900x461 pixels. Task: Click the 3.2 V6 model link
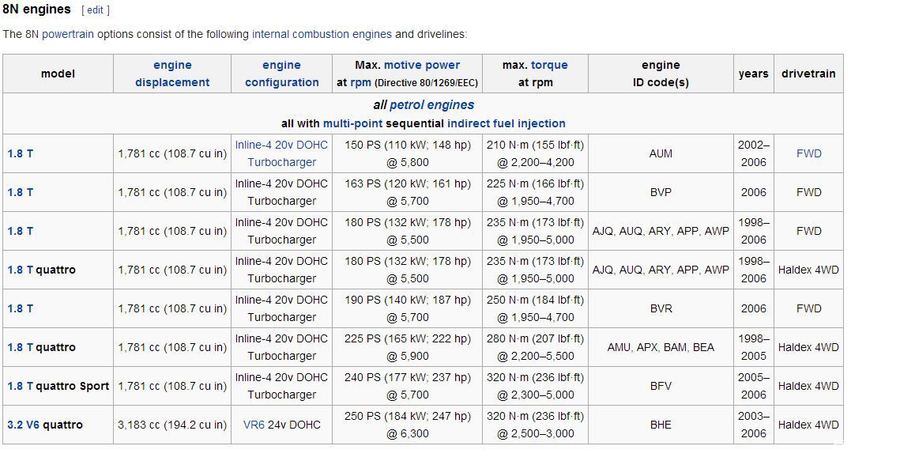click(24, 425)
